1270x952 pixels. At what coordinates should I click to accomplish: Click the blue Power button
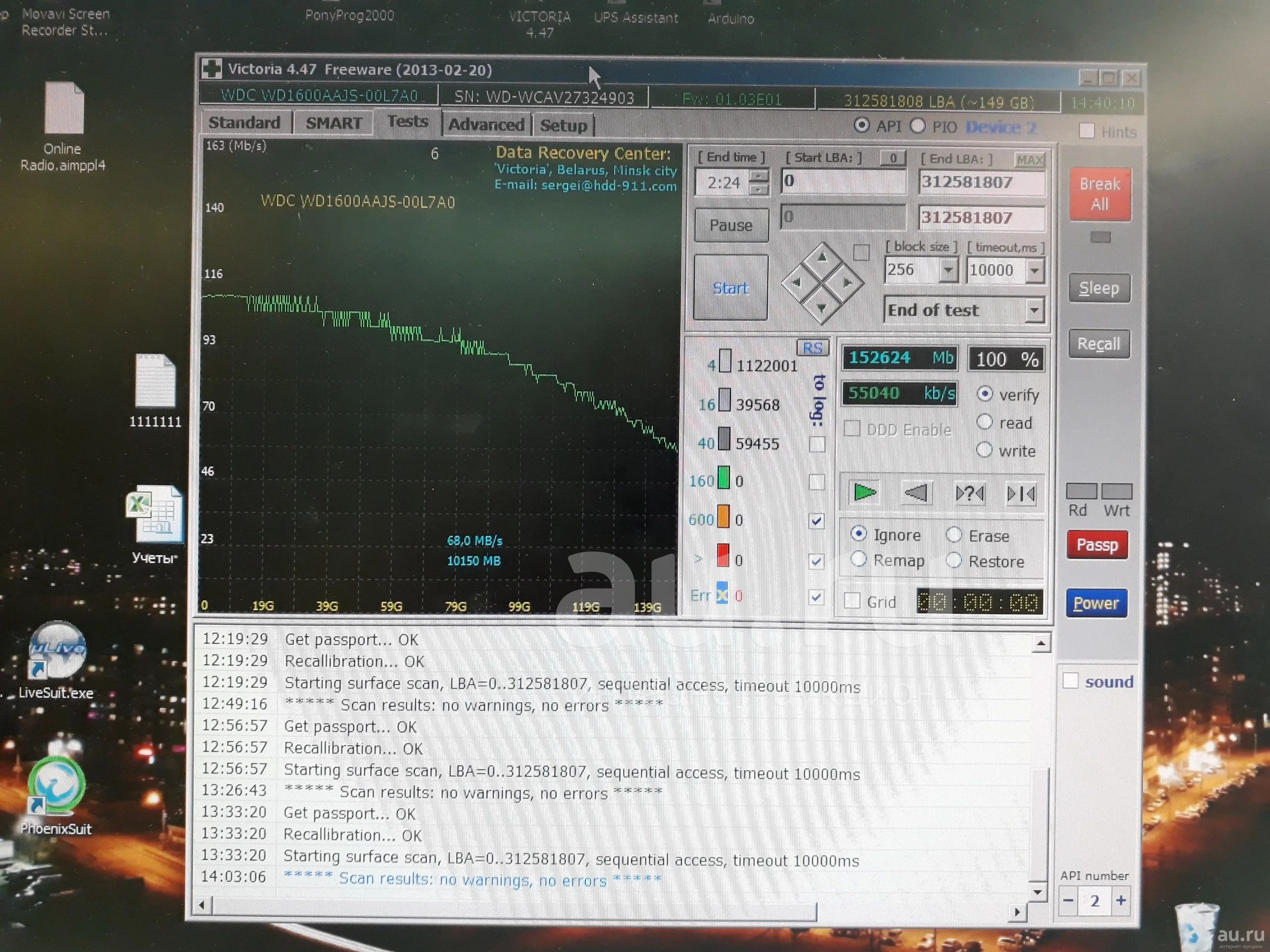pyautogui.click(x=1096, y=603)
